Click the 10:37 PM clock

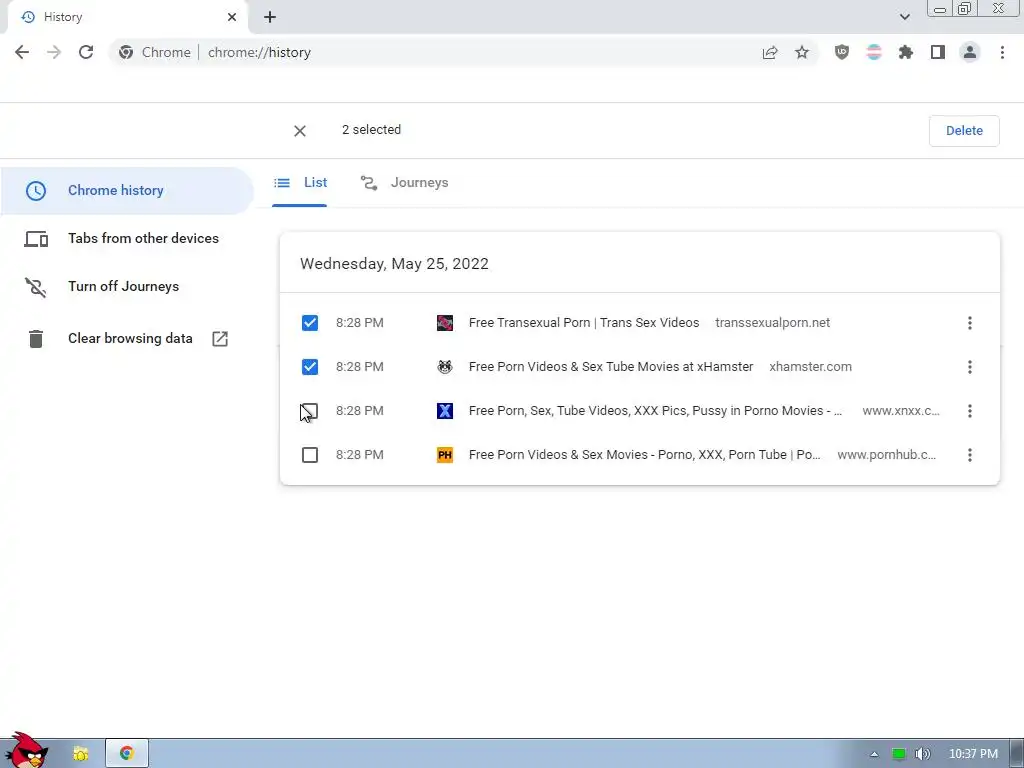tap(973, 754)
